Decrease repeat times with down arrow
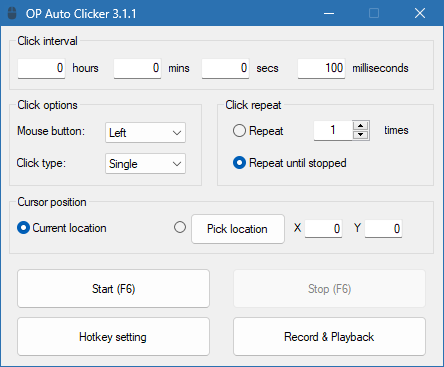Screen dimensions: 444x367 tap(360, 135)
